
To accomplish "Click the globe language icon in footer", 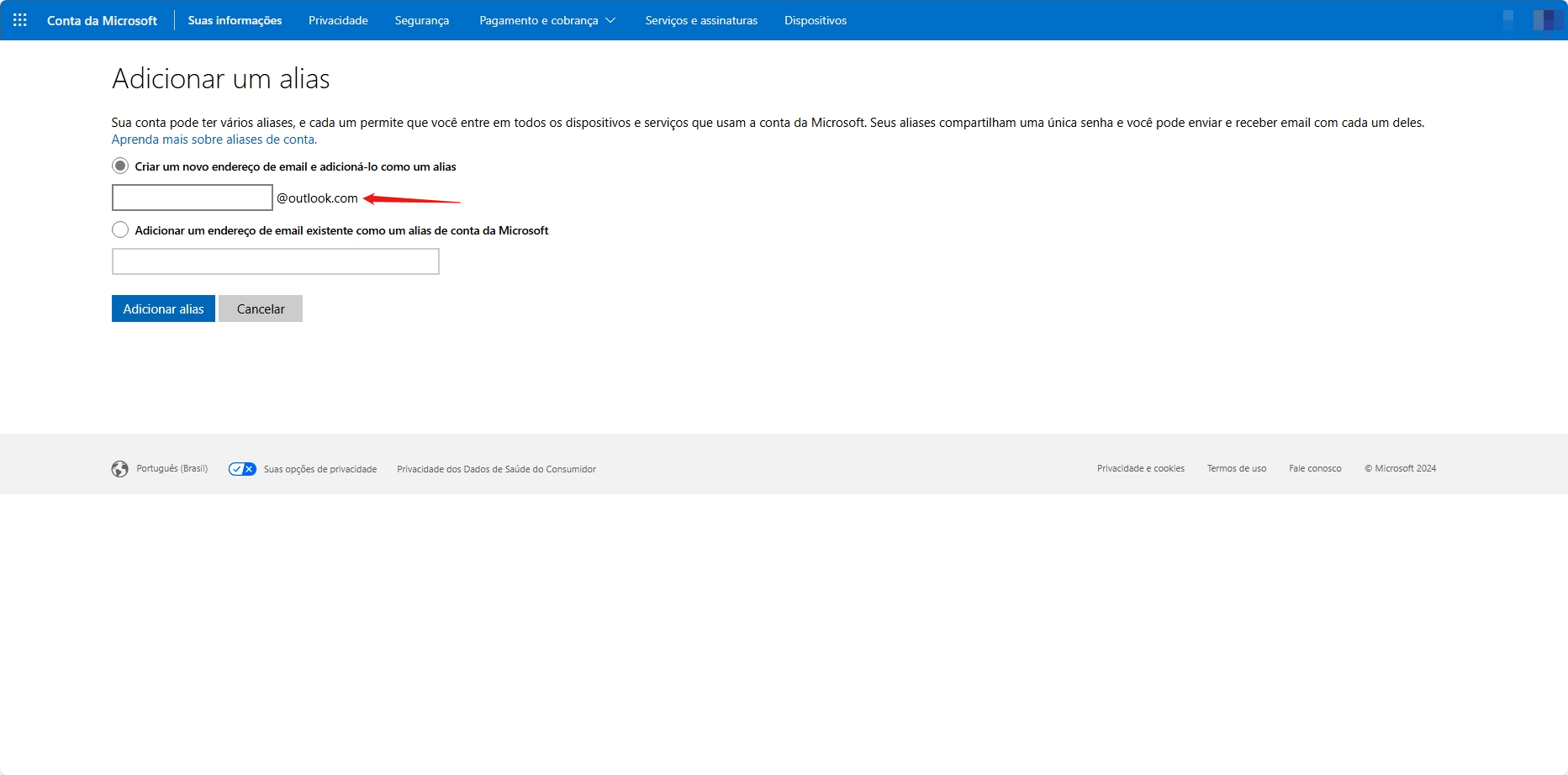I will point(120,469).
